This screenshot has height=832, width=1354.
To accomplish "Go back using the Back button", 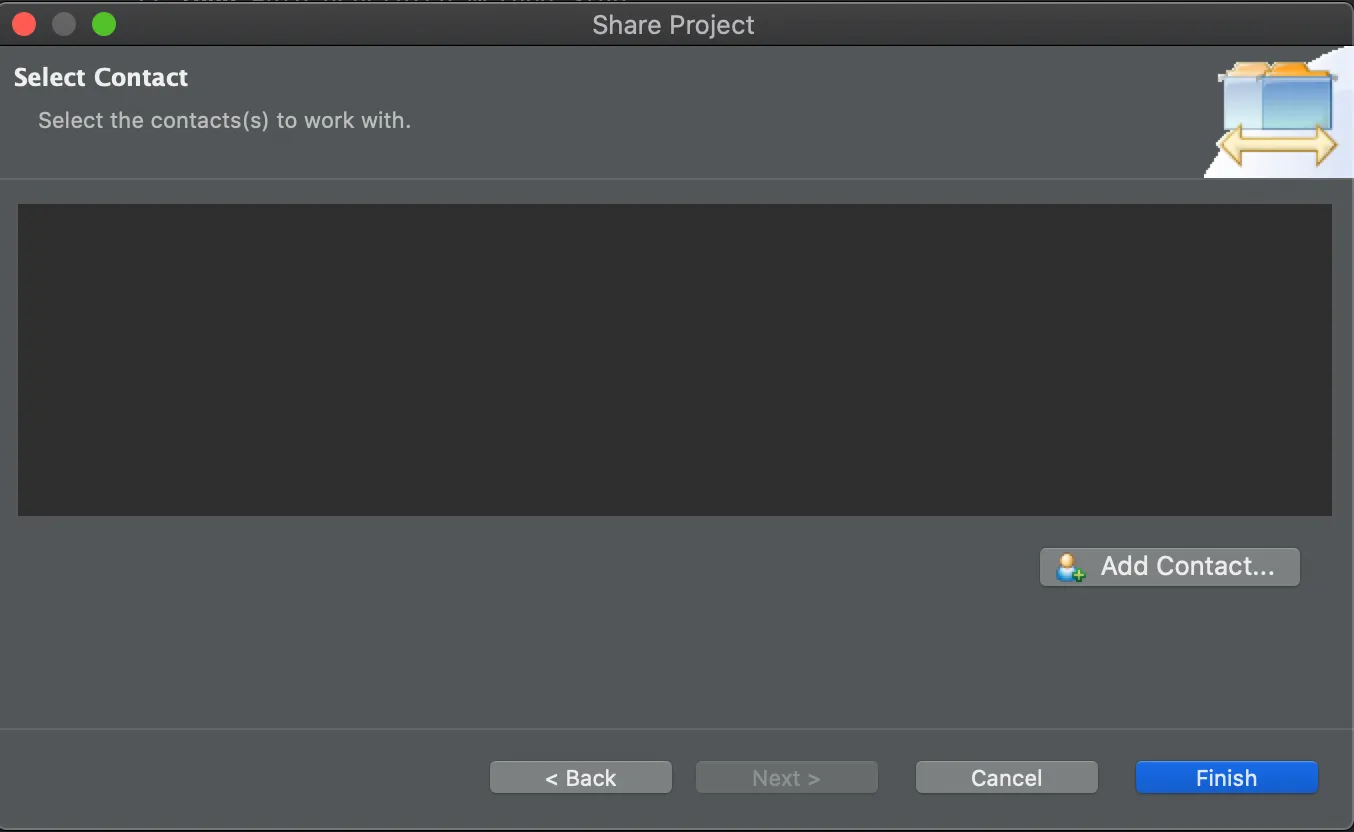I will tap(580, 777).
